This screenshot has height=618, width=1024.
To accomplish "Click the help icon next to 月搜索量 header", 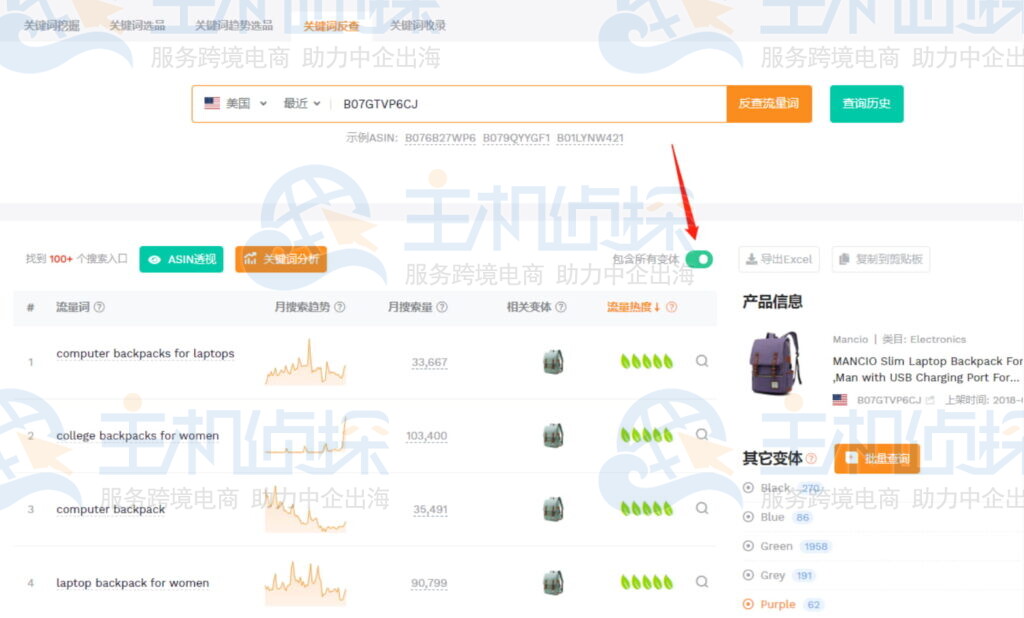I will pos(442,305).
